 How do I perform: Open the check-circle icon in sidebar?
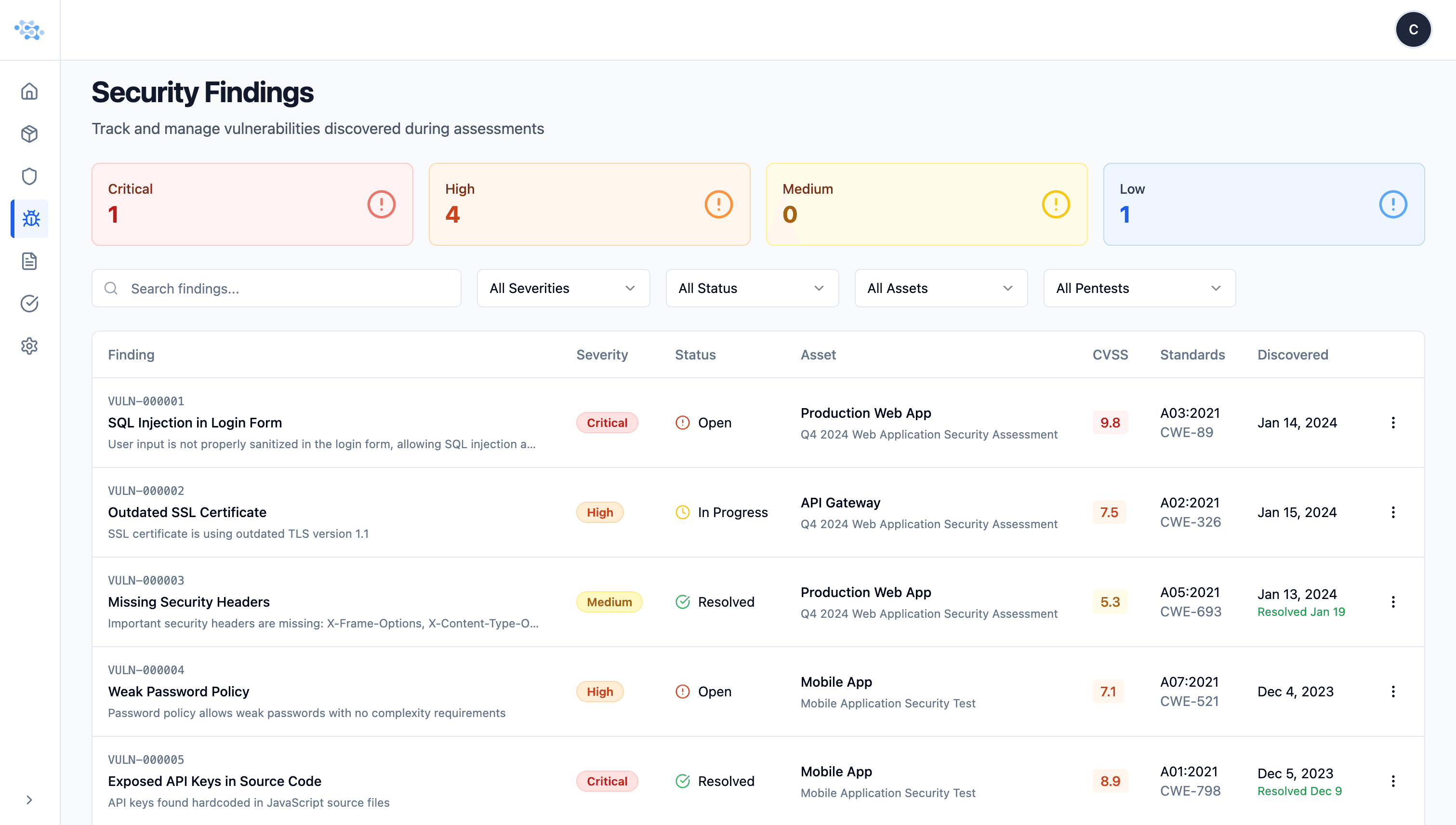tap(29, 304)
